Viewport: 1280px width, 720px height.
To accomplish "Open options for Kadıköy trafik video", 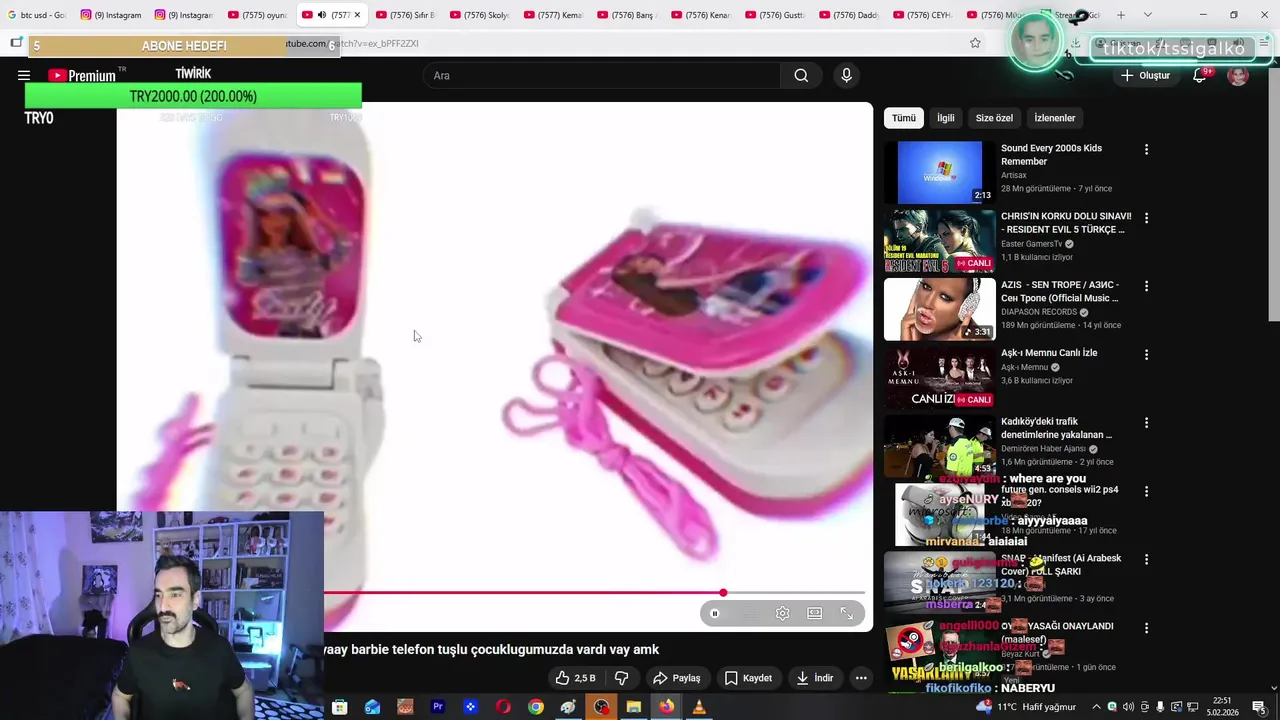I will 1146,422.
